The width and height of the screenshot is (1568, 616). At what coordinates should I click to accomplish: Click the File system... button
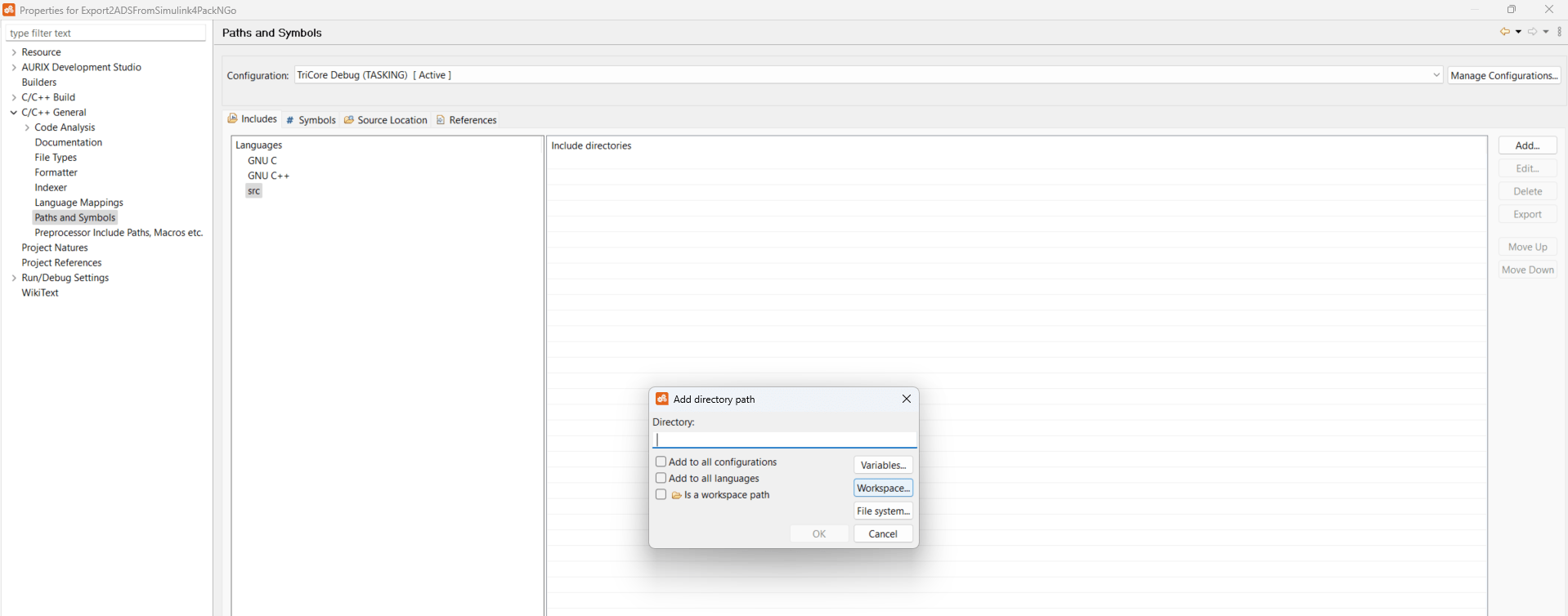pos(883,511)
